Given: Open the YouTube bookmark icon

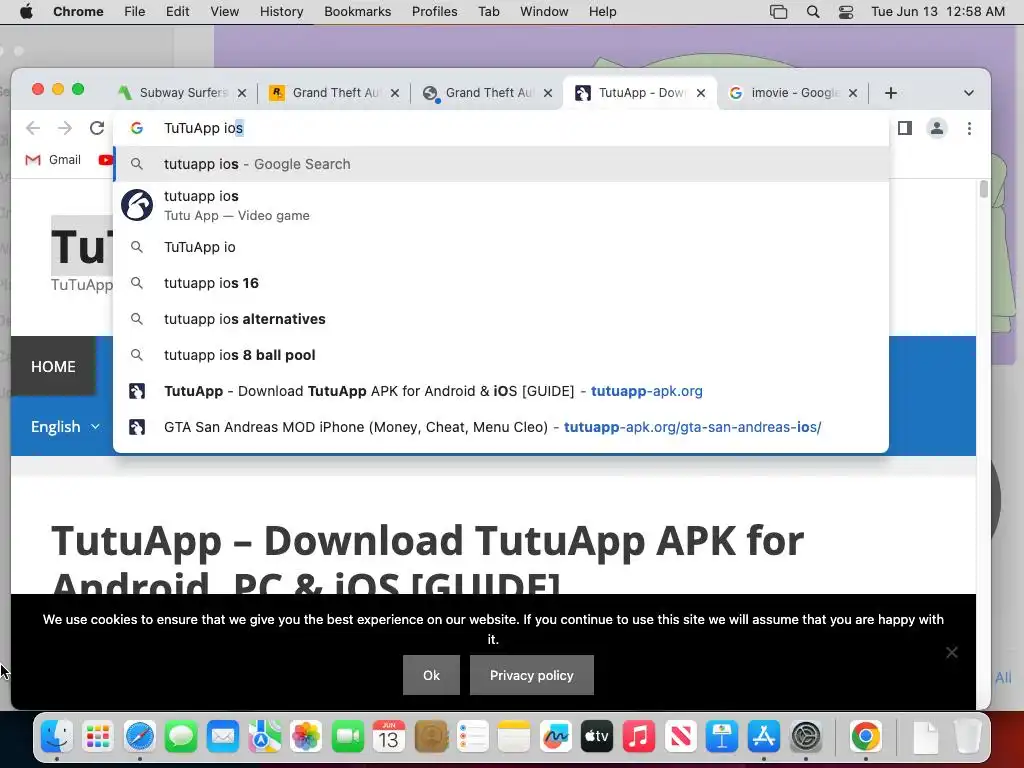Looking at the screenshot, I should click(105, 159).
